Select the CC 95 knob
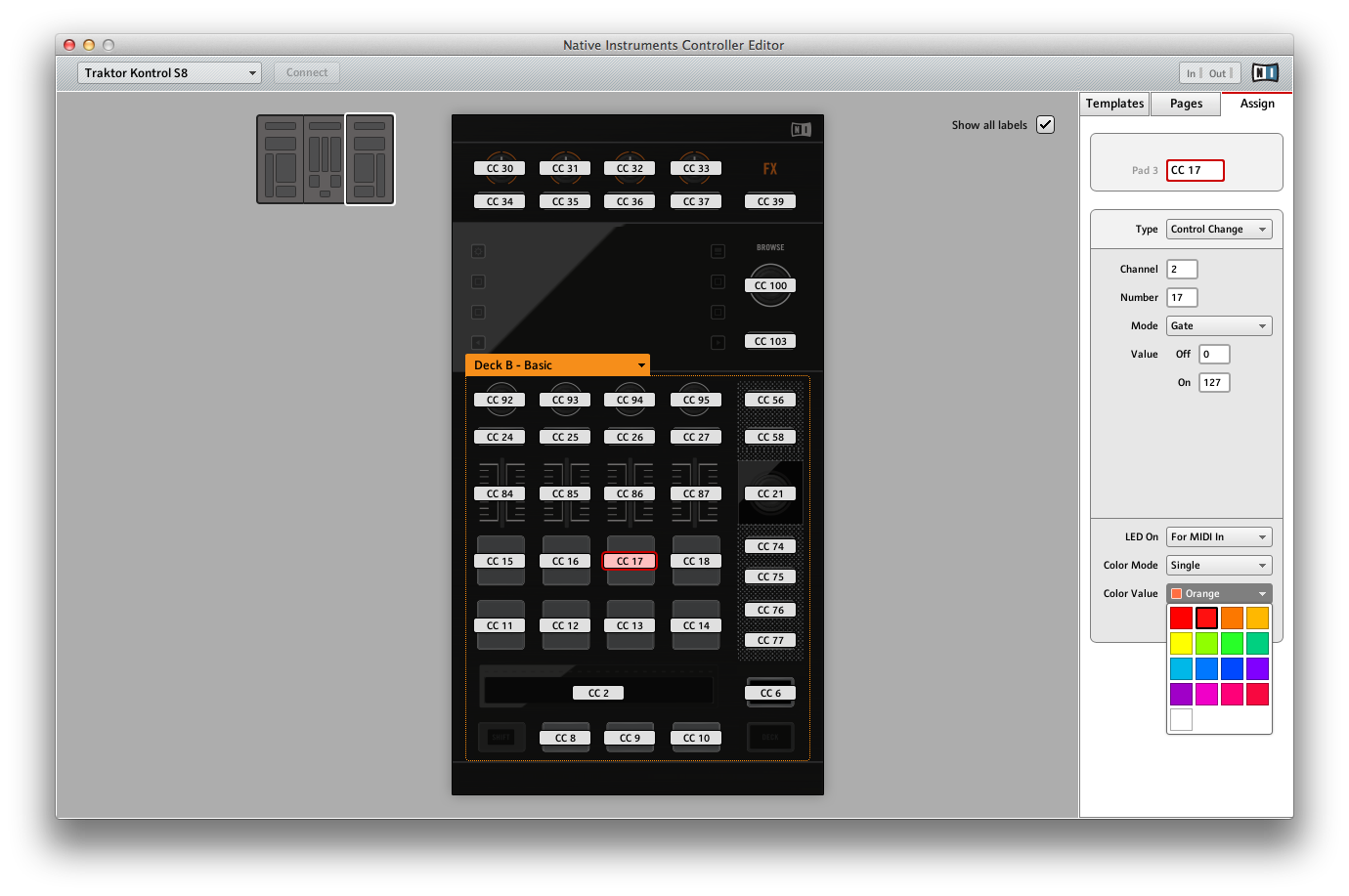 [696, 400]
